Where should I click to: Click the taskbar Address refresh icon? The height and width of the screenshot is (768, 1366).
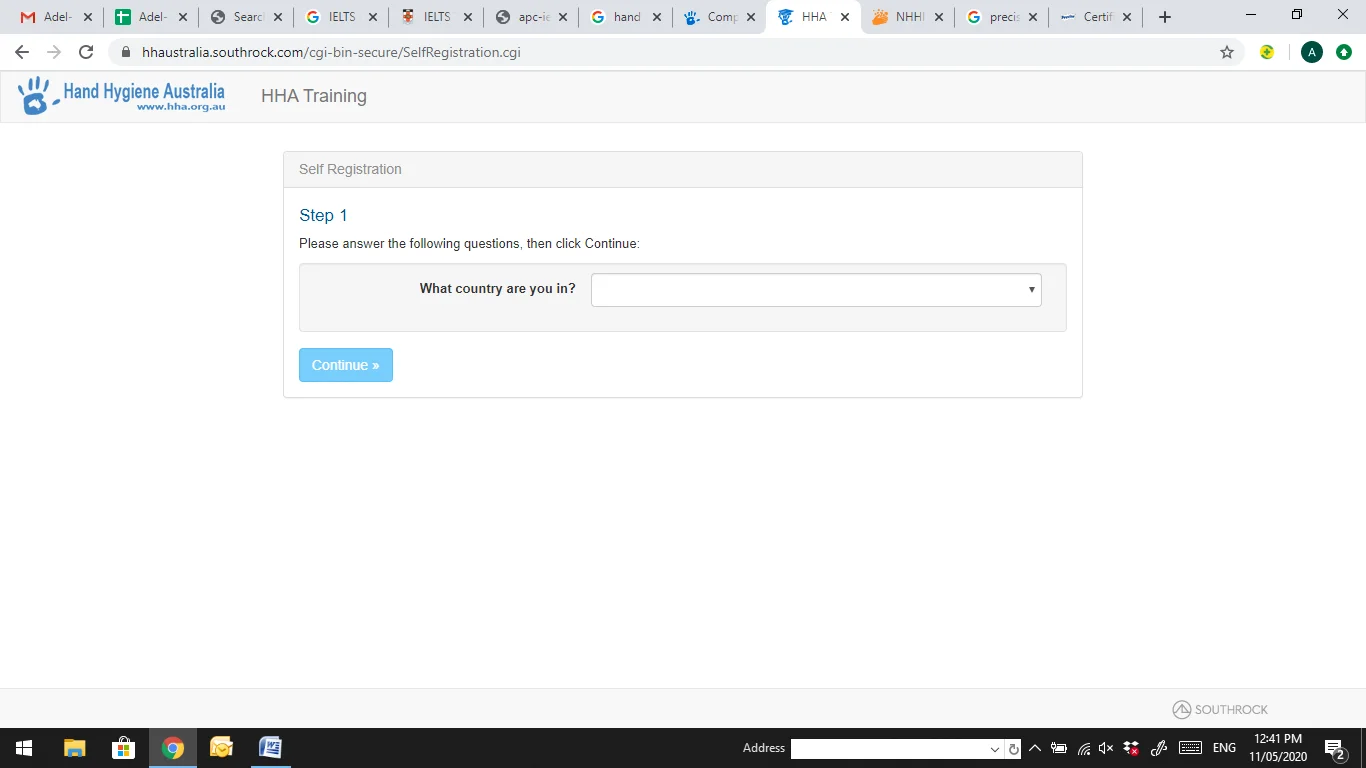[x=1013, y=749]
